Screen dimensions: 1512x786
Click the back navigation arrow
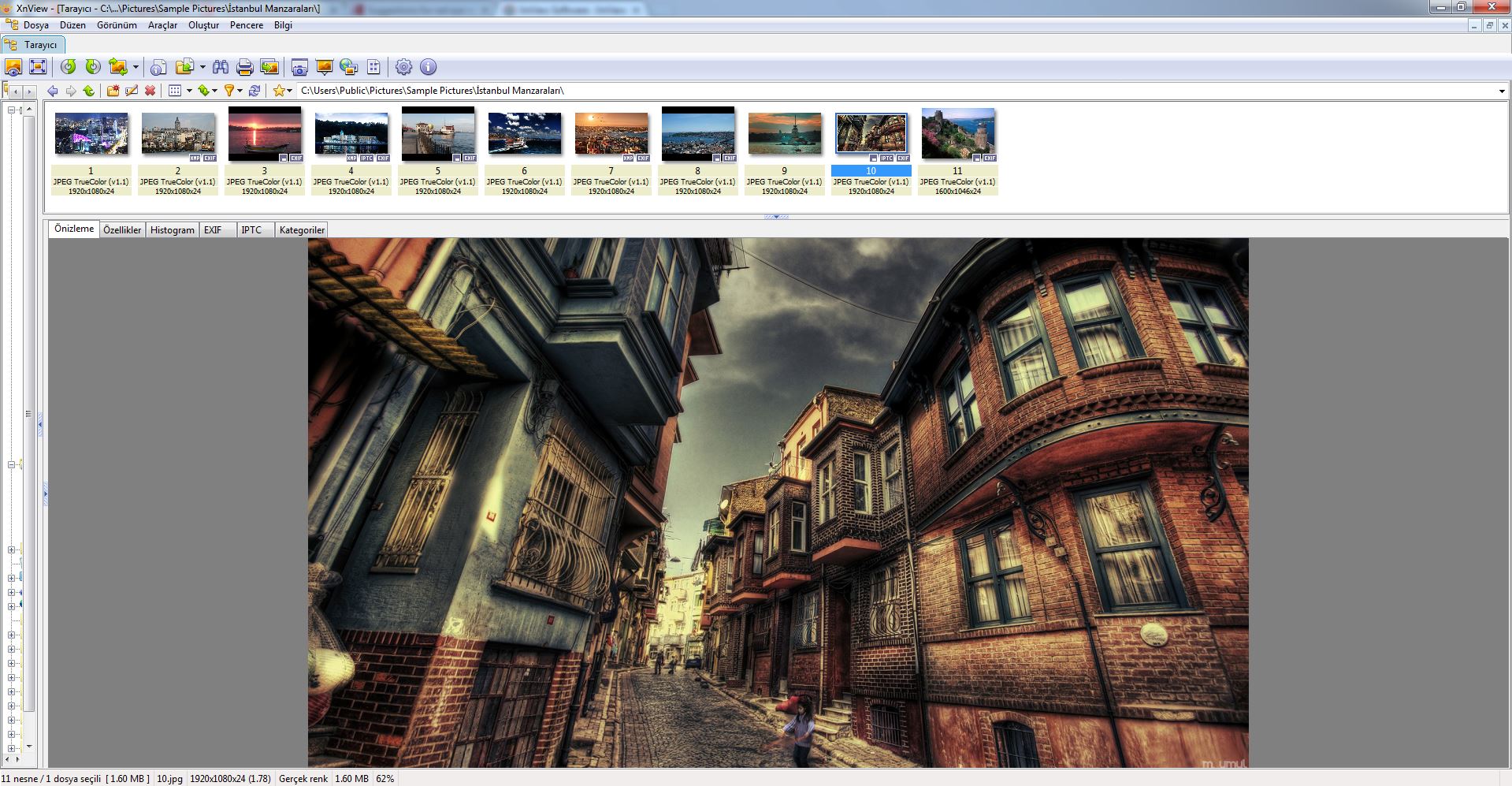coord(53,91)
